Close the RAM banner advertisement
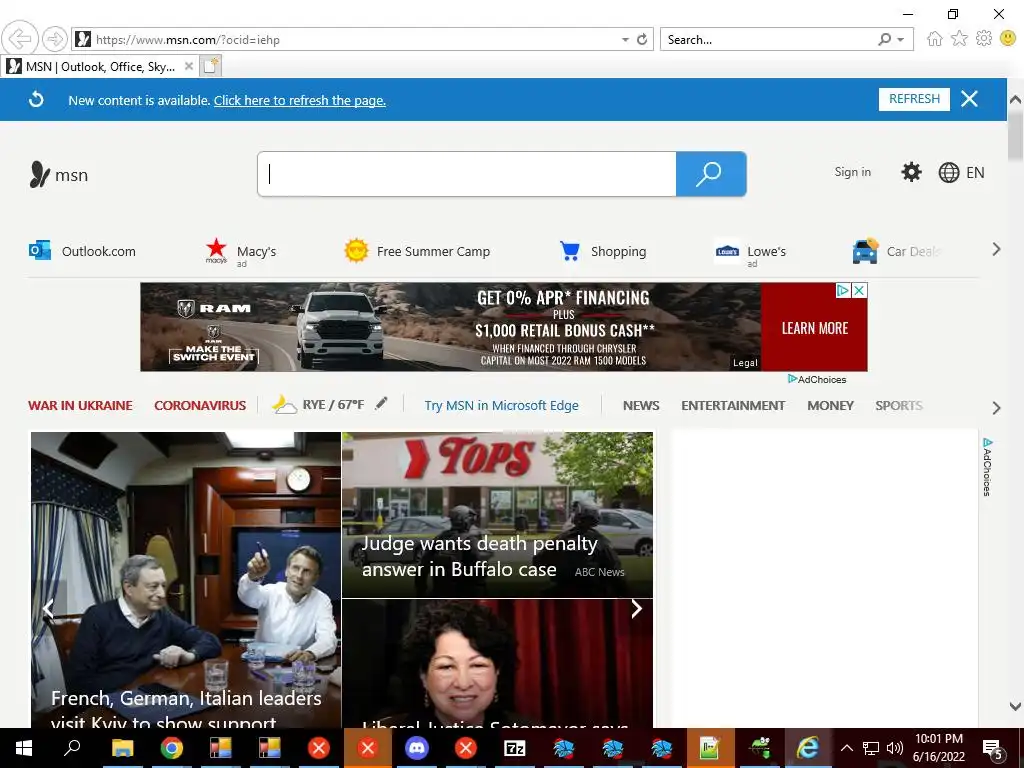 [859, 291]
